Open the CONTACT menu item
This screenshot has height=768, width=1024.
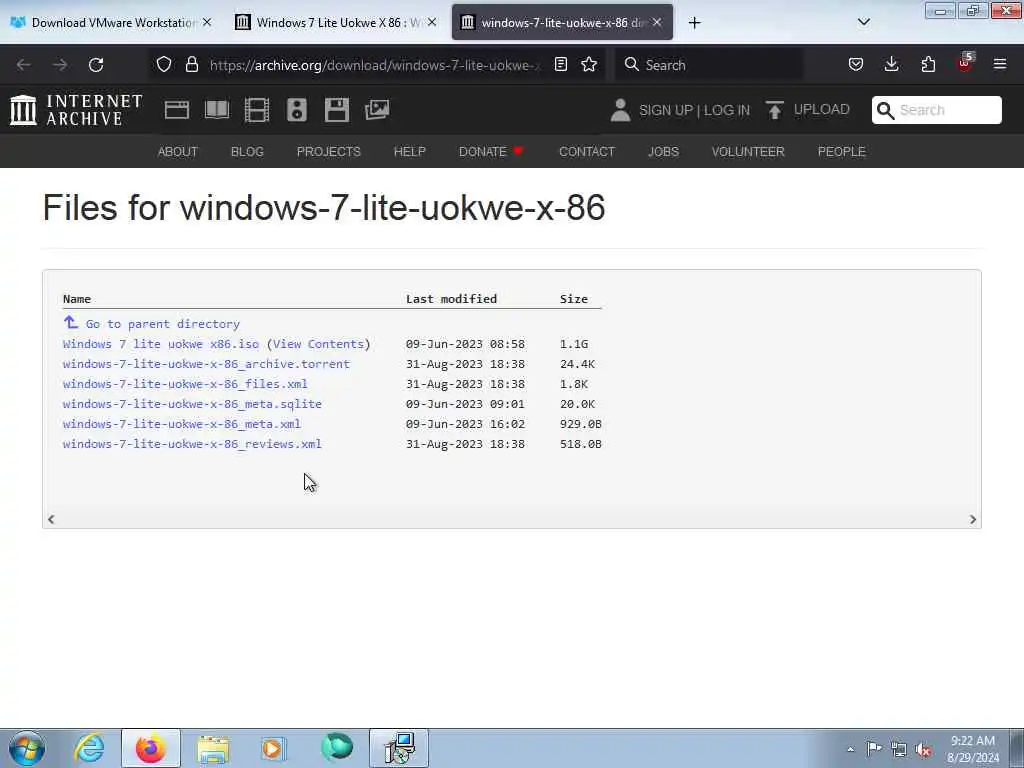tap(587, 152)
